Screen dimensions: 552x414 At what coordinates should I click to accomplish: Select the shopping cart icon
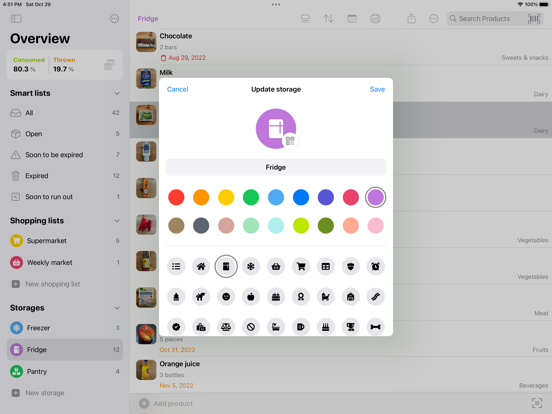[301, 266]
